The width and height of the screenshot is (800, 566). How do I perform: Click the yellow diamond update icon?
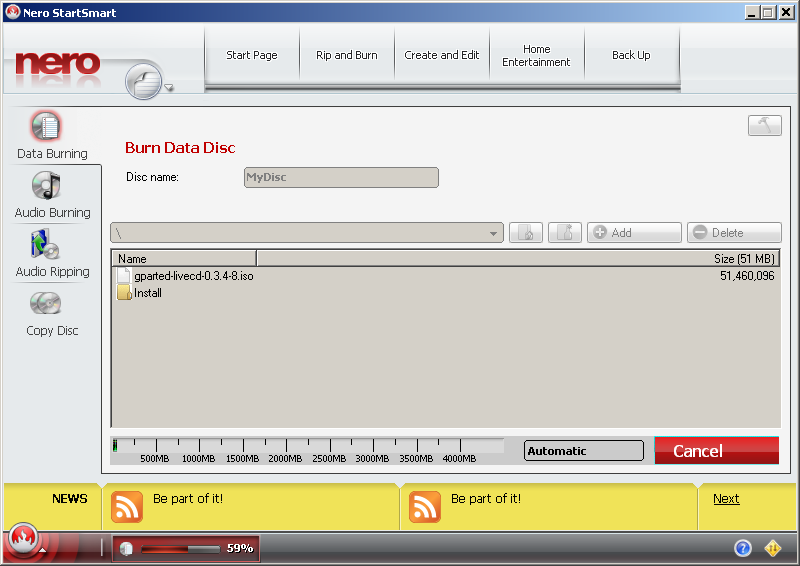772,548
